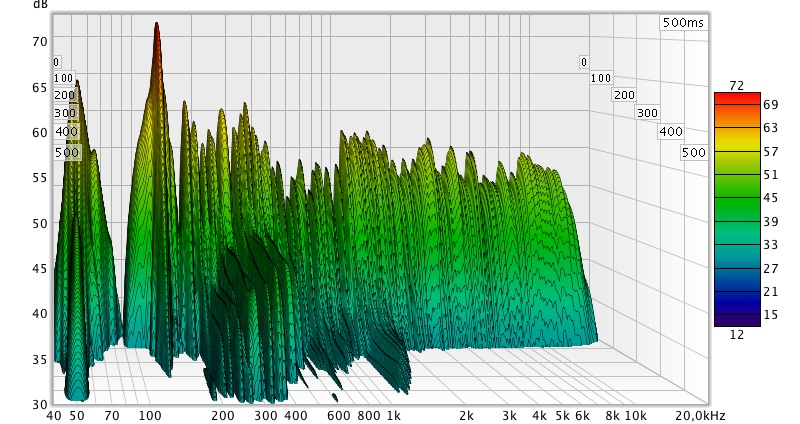Click the 5k frequency axis label

point(563,416)
